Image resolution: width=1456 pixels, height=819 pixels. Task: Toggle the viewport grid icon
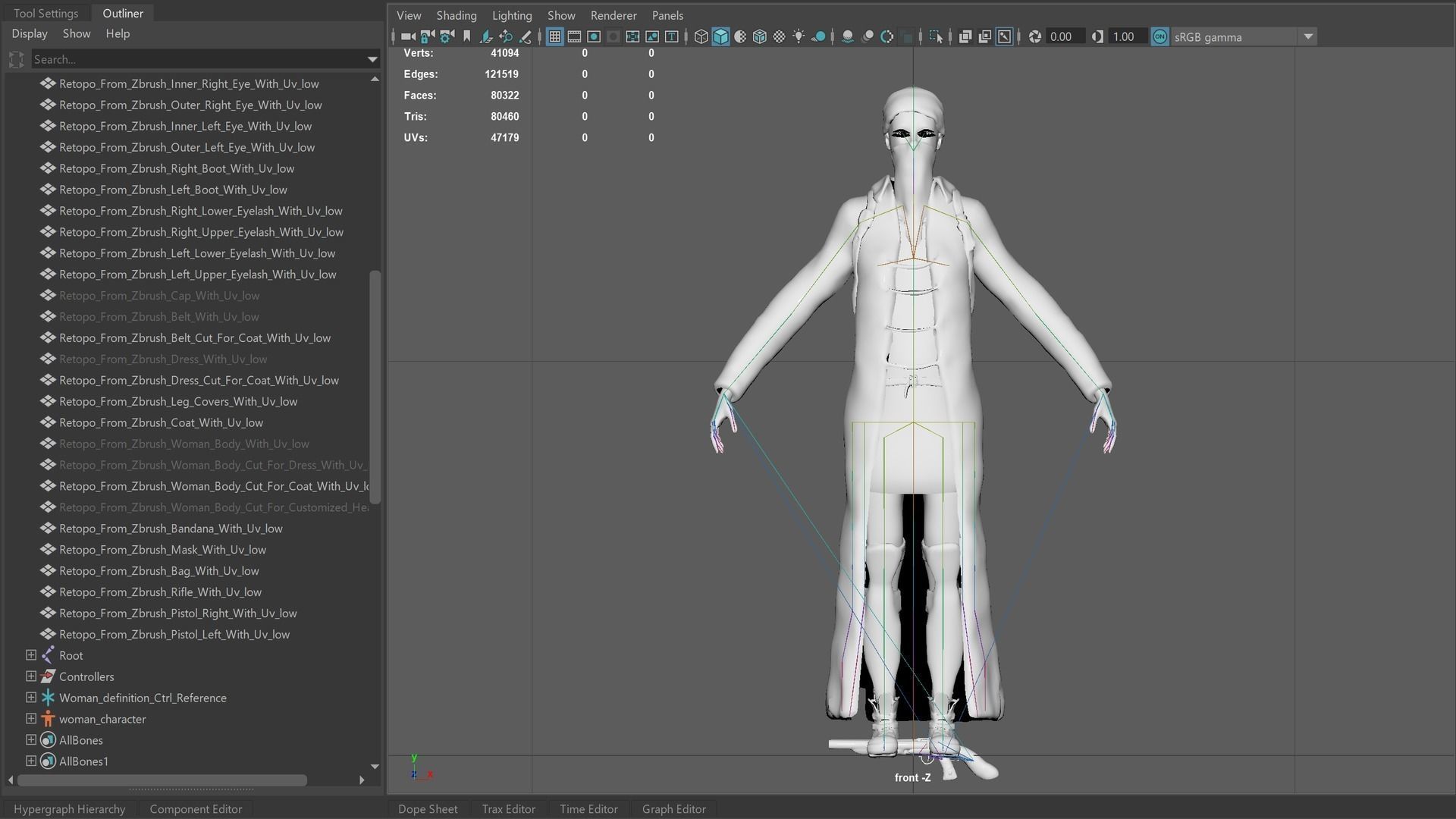tap(554, 36)
